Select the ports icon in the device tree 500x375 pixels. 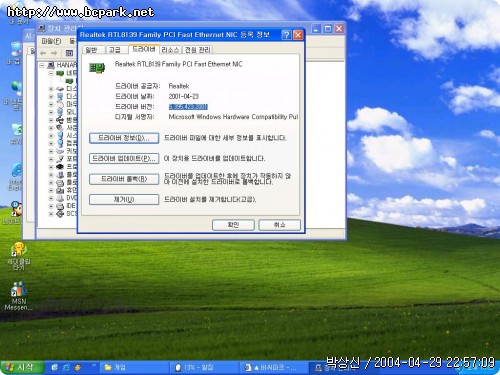[60, 159]
